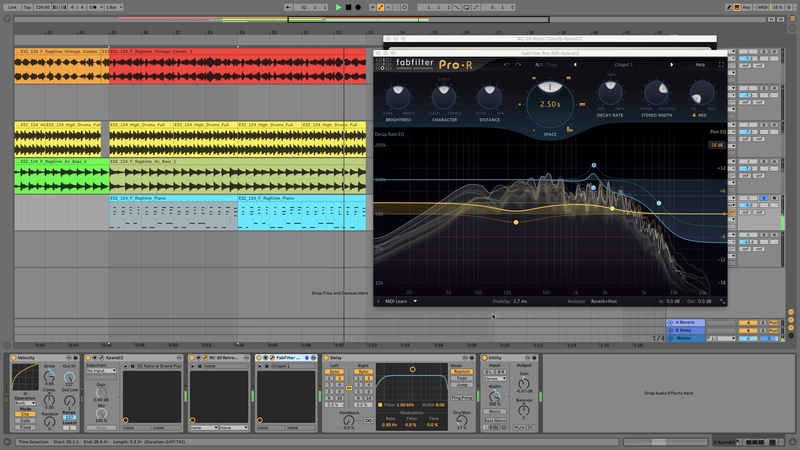The image size is (800, 450).
Task: Click the Stop button in transport
Action: click(x=348, y=7)
